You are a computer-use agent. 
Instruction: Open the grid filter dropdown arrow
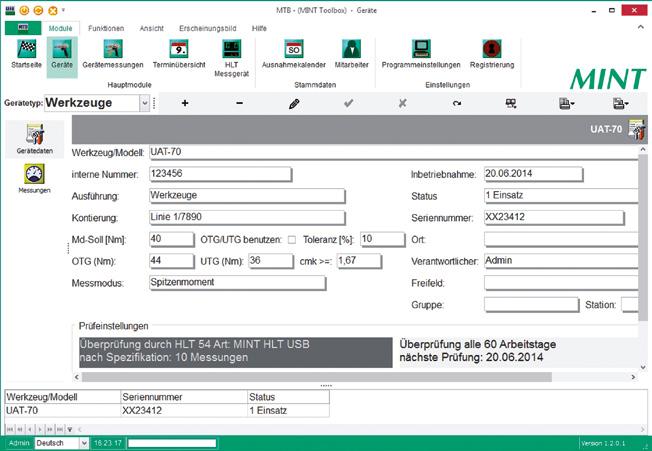point(70,429)
